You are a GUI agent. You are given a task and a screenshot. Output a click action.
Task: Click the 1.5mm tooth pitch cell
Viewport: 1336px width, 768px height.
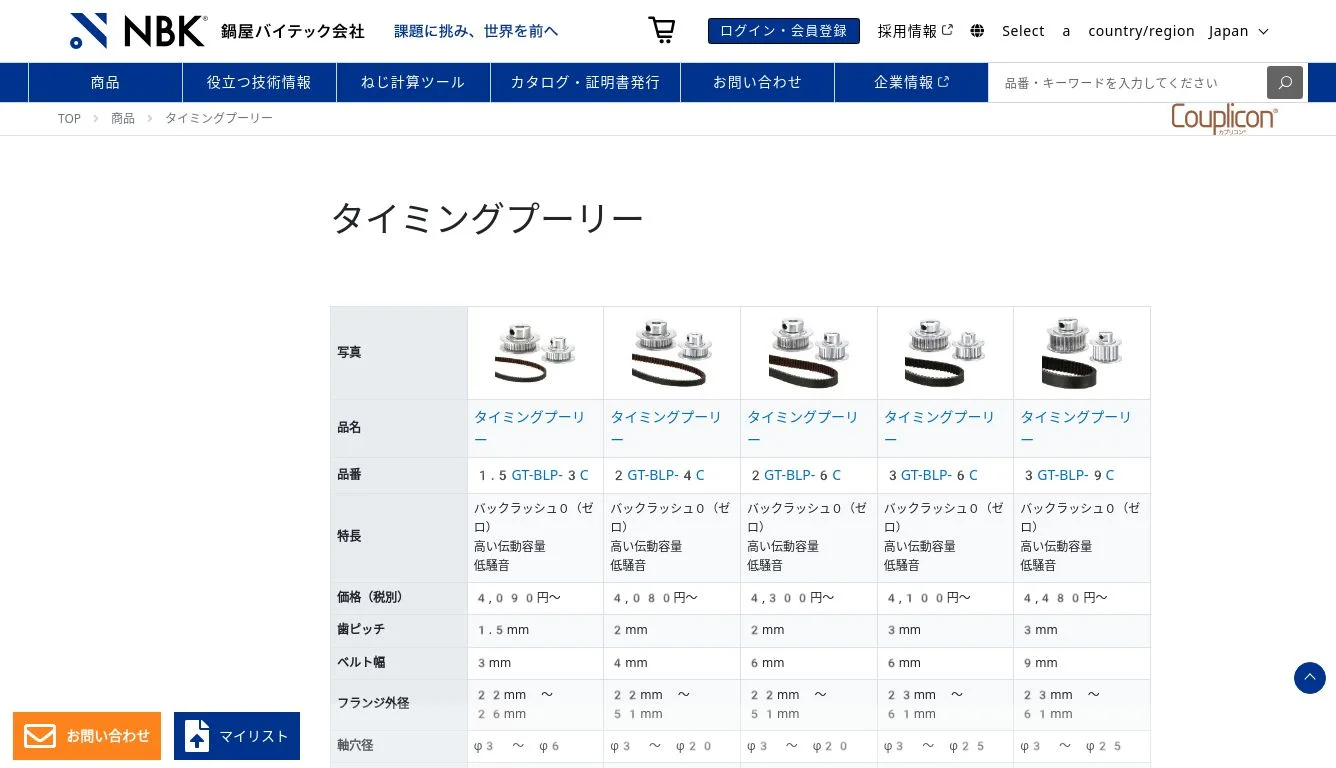(x=535, y=630)
